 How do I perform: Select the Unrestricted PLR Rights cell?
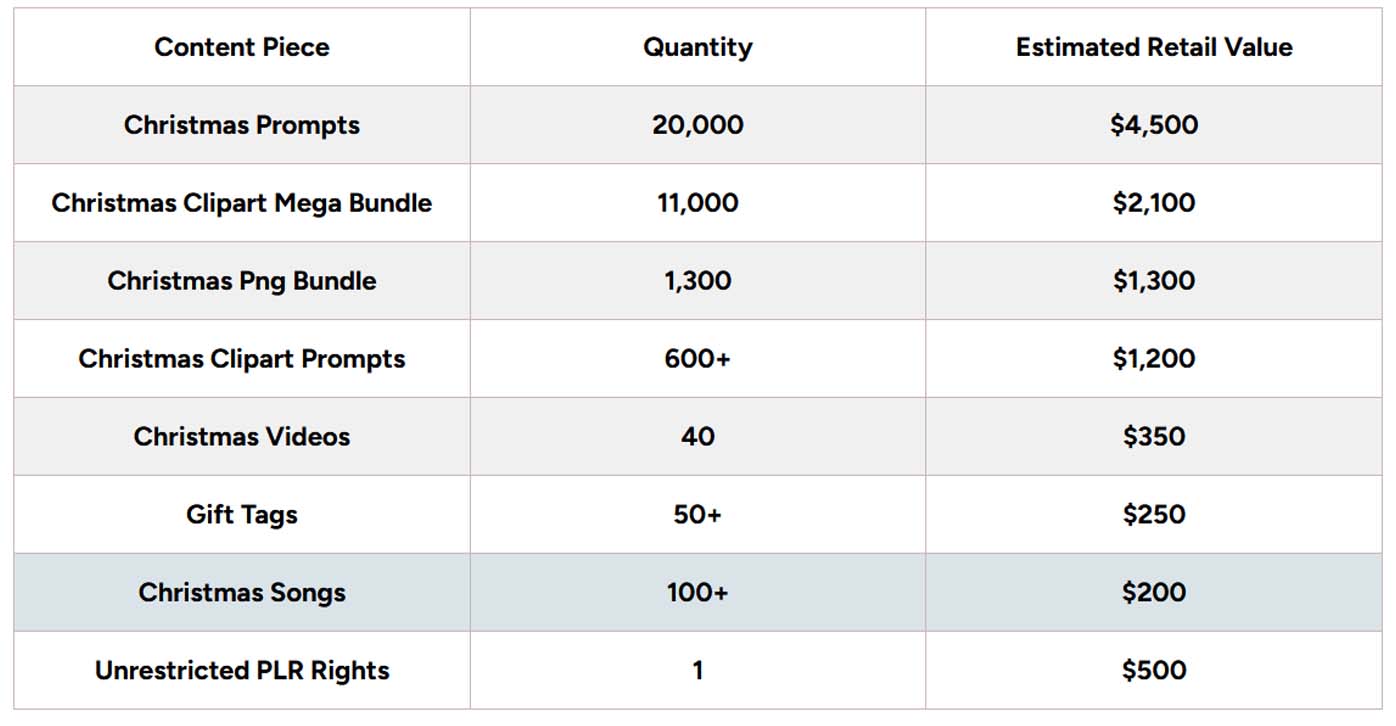(x=242, y=671)
